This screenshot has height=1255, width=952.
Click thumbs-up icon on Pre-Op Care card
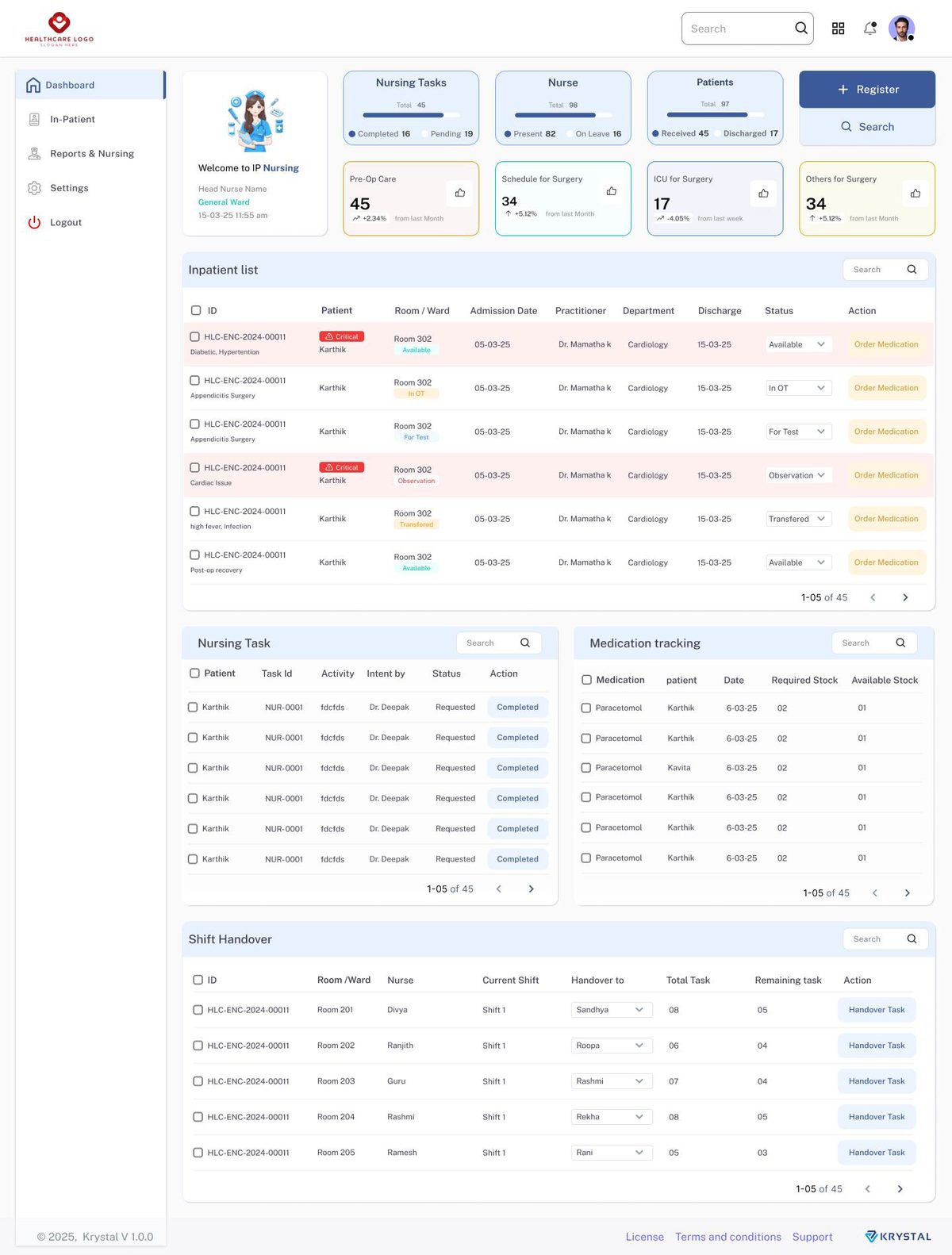pos(460,193)
